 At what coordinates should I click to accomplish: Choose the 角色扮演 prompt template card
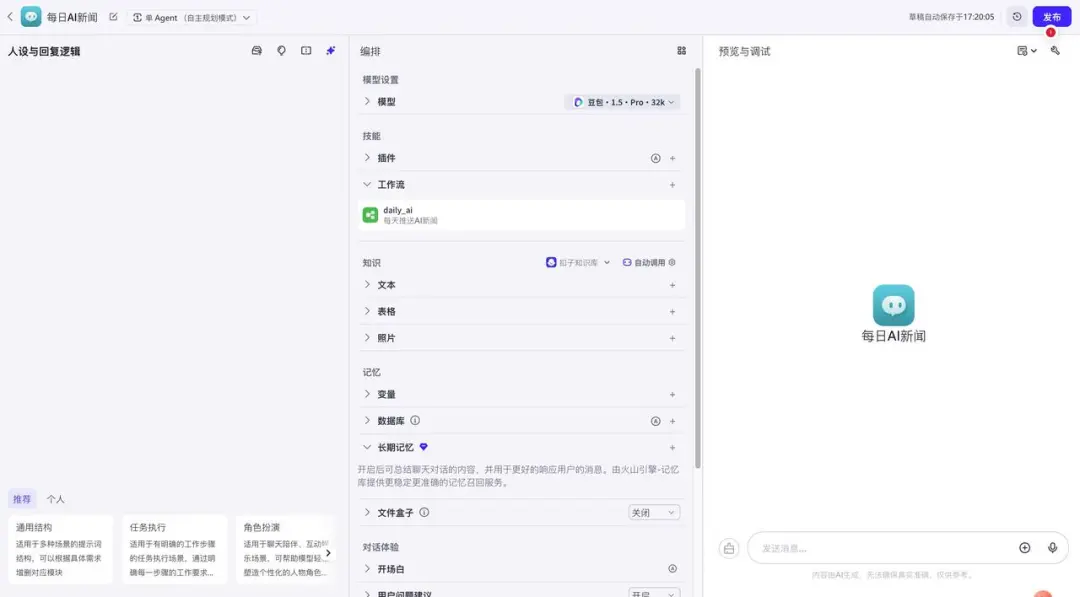click(284, 549)
